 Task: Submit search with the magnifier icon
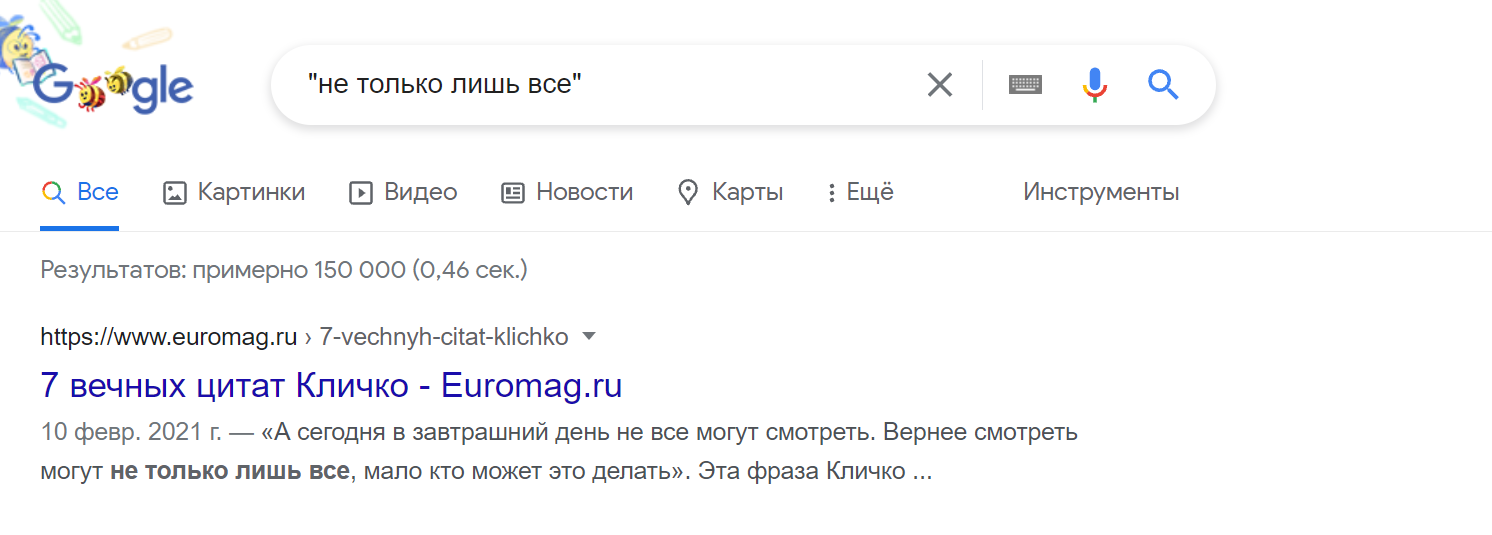coord(1163,85)
